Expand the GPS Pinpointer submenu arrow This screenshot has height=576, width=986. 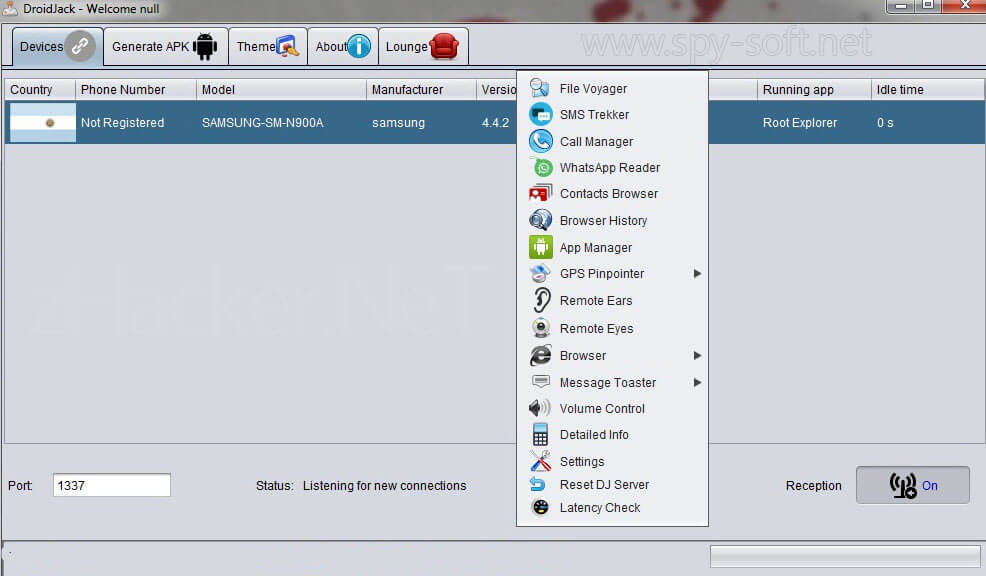coord(697,274)
